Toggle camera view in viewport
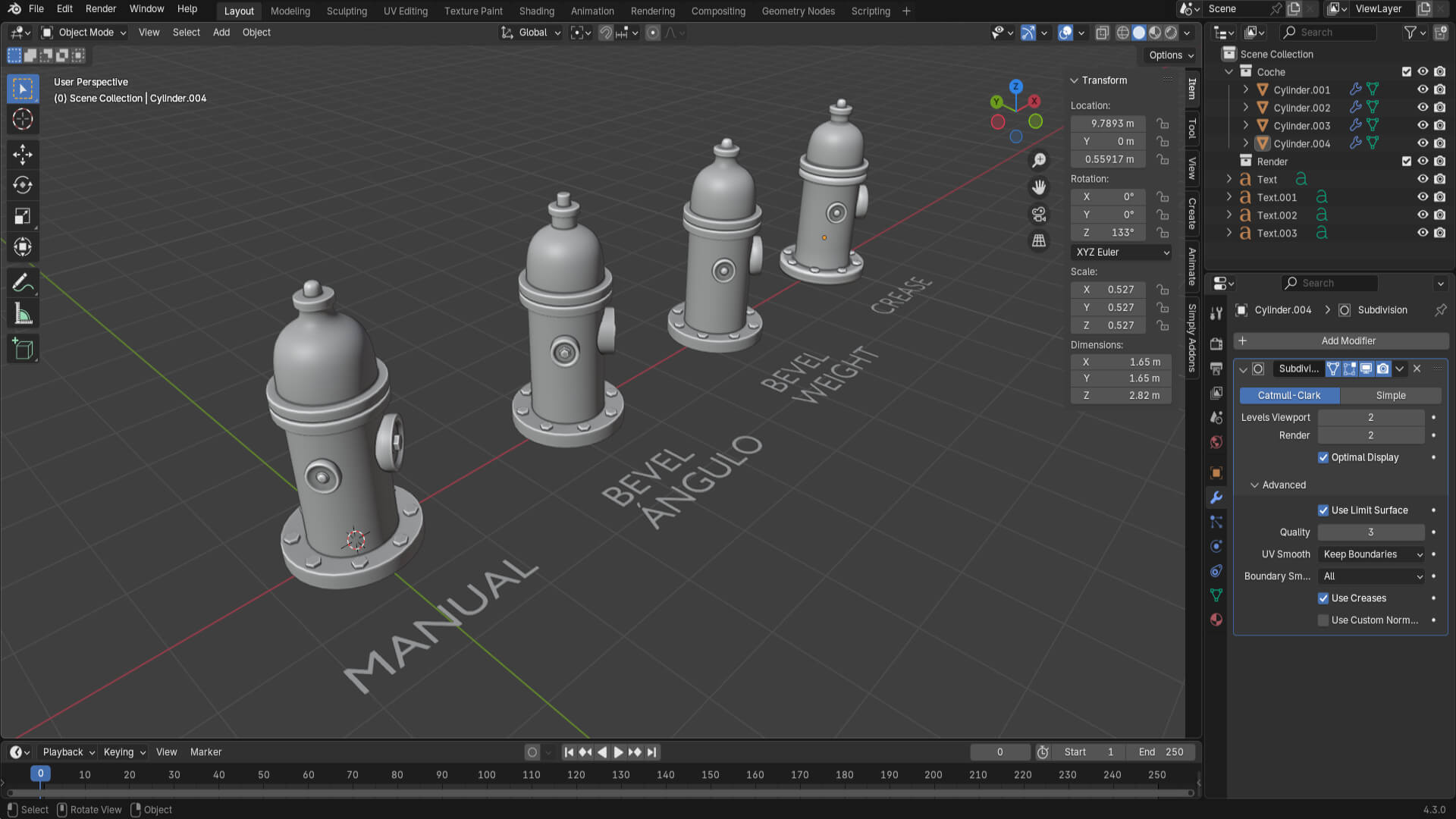1456x819 pixels. pos(1039,215)
